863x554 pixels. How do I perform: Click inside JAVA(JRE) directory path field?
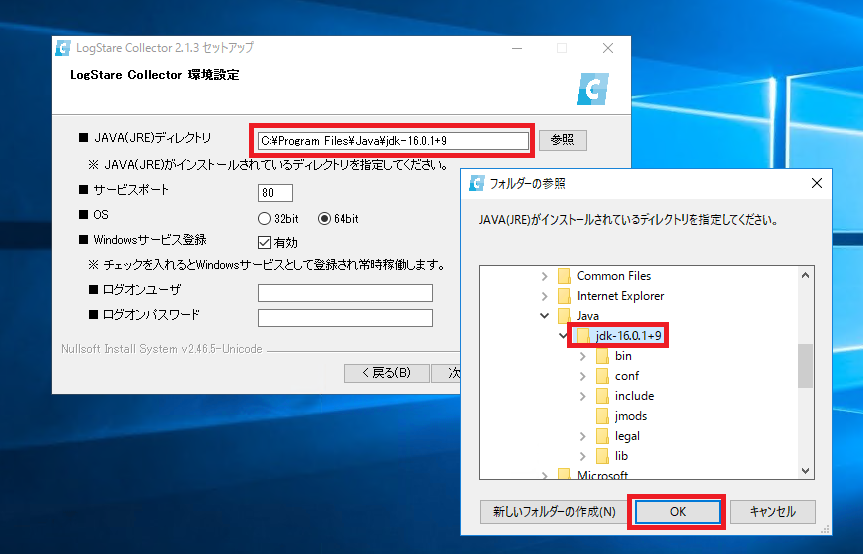pos(393,141)
